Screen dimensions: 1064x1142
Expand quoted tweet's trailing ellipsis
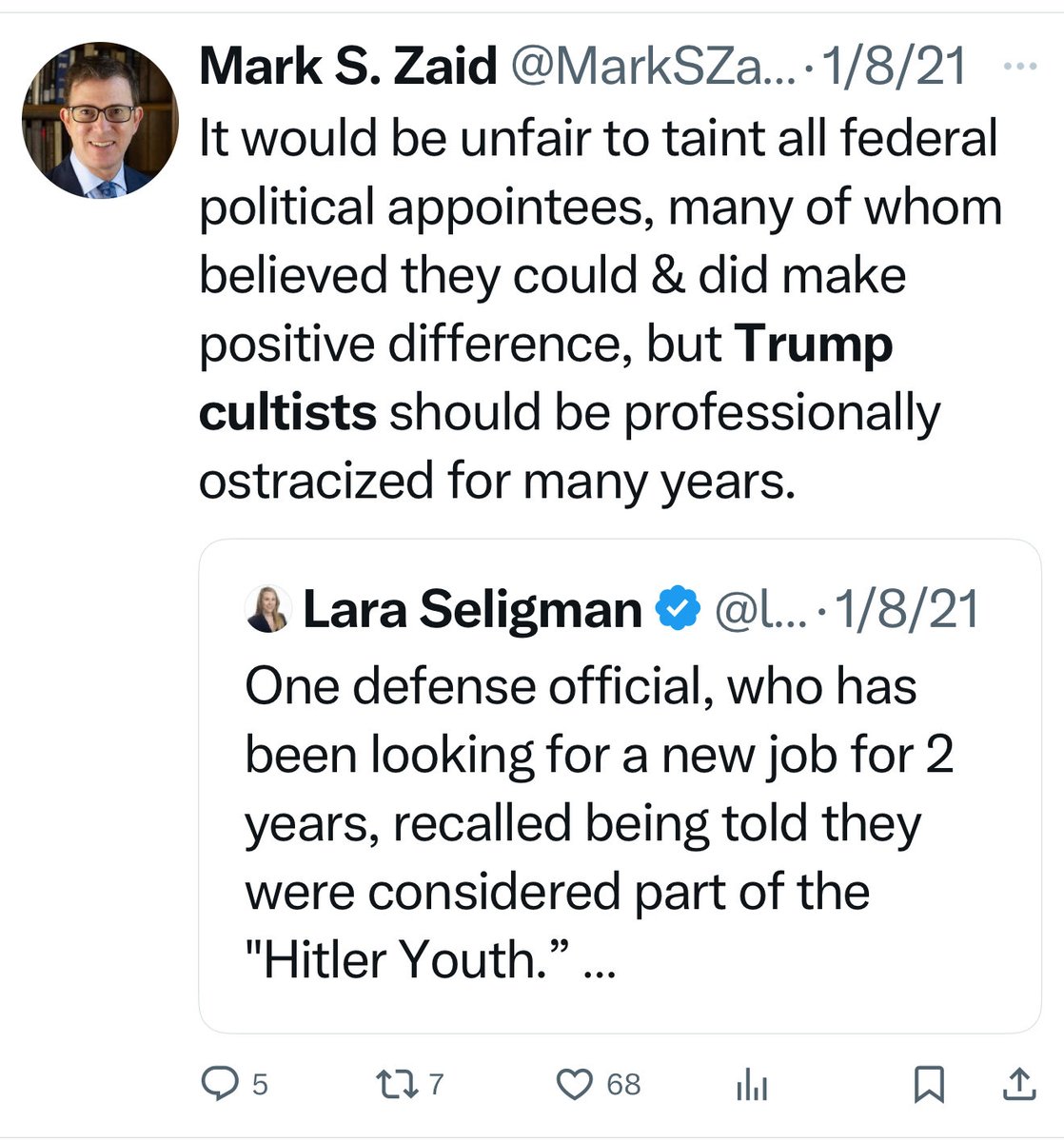coord(598,963)
